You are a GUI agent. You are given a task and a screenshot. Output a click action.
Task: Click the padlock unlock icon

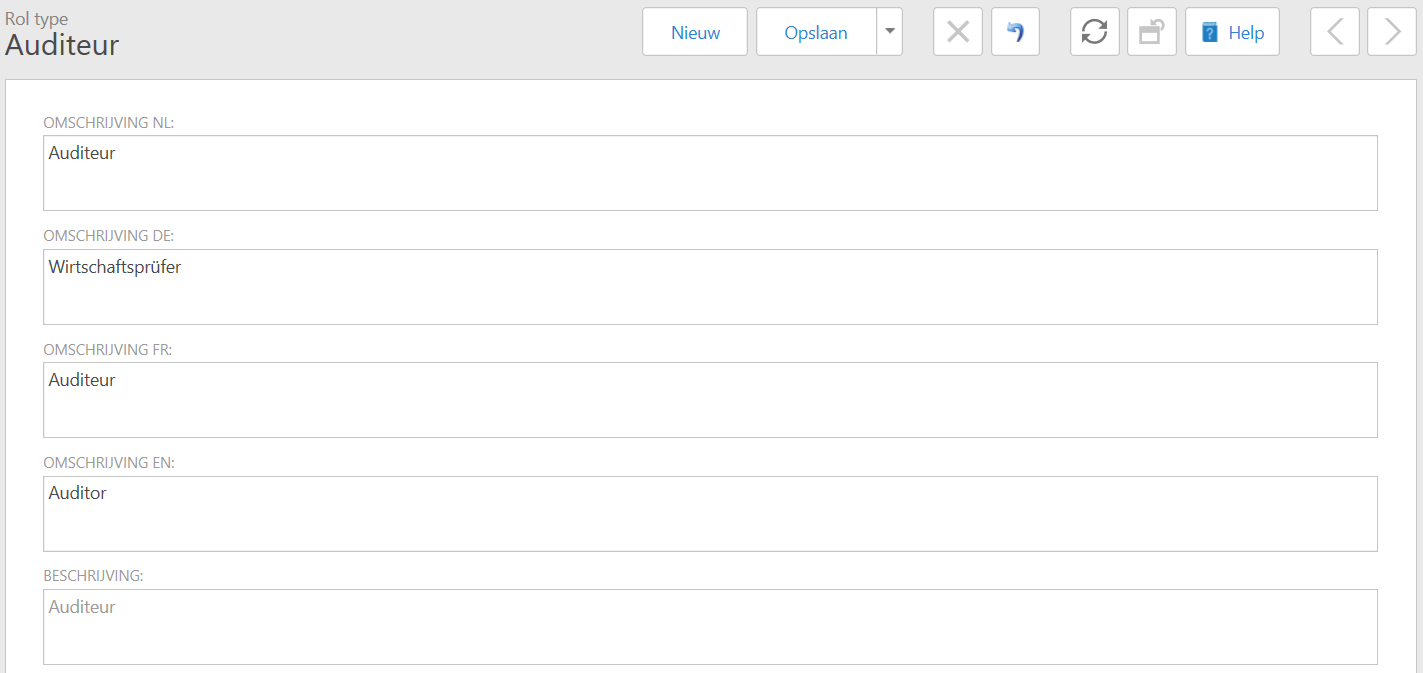pyautogui.click(x=1151, y=32)
